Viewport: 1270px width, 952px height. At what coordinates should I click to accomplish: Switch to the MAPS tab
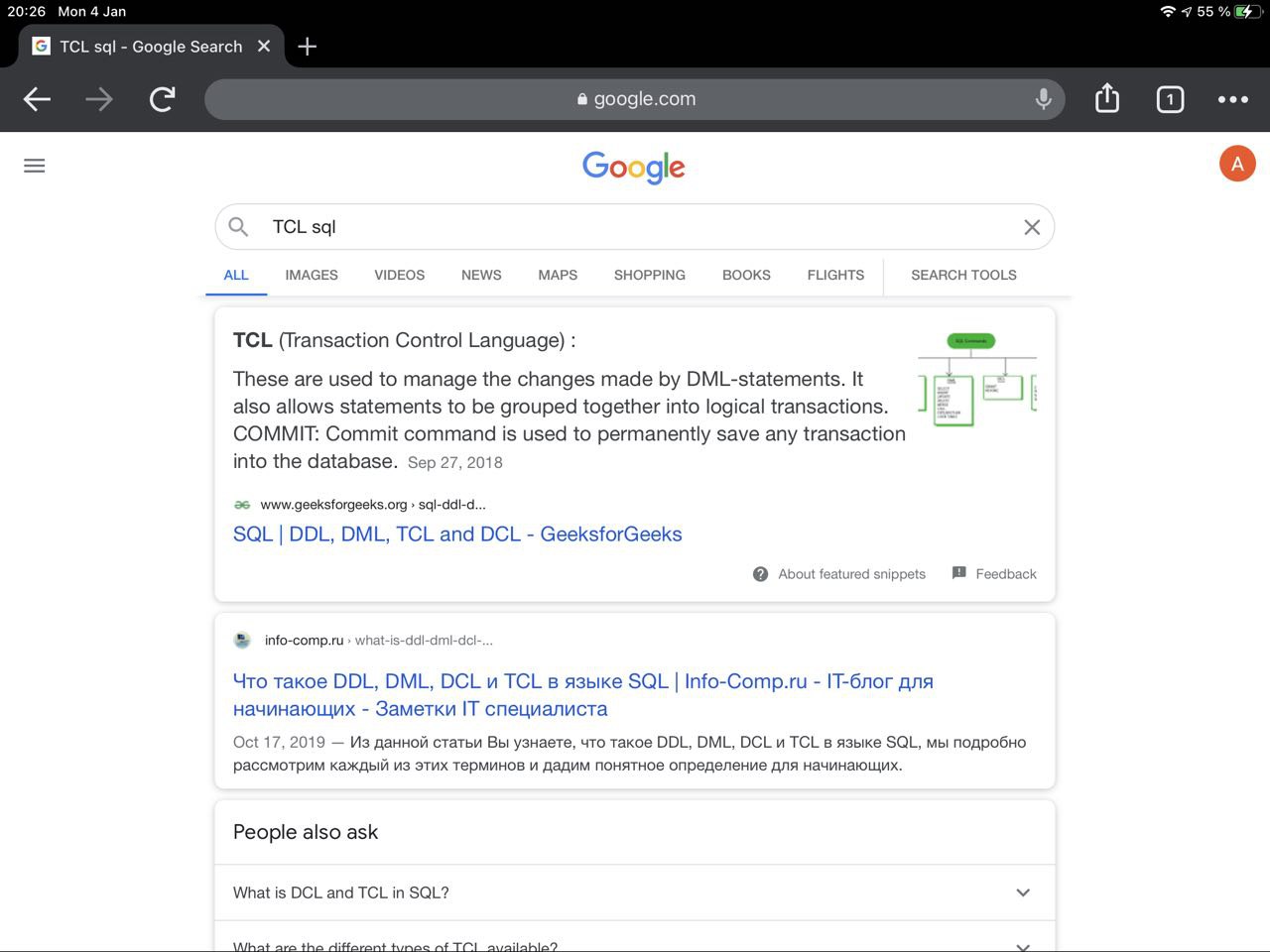(x=558, y=276)
